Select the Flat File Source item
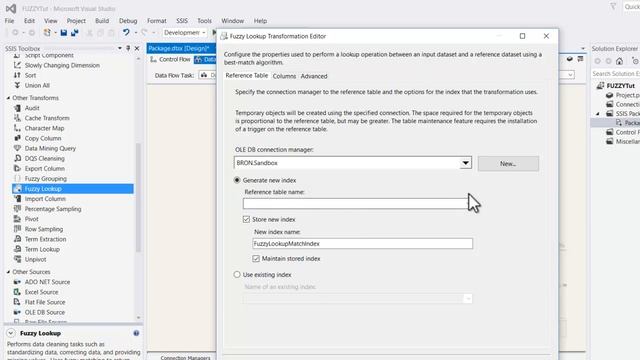The image size is (640, 360). click(45, 302)
